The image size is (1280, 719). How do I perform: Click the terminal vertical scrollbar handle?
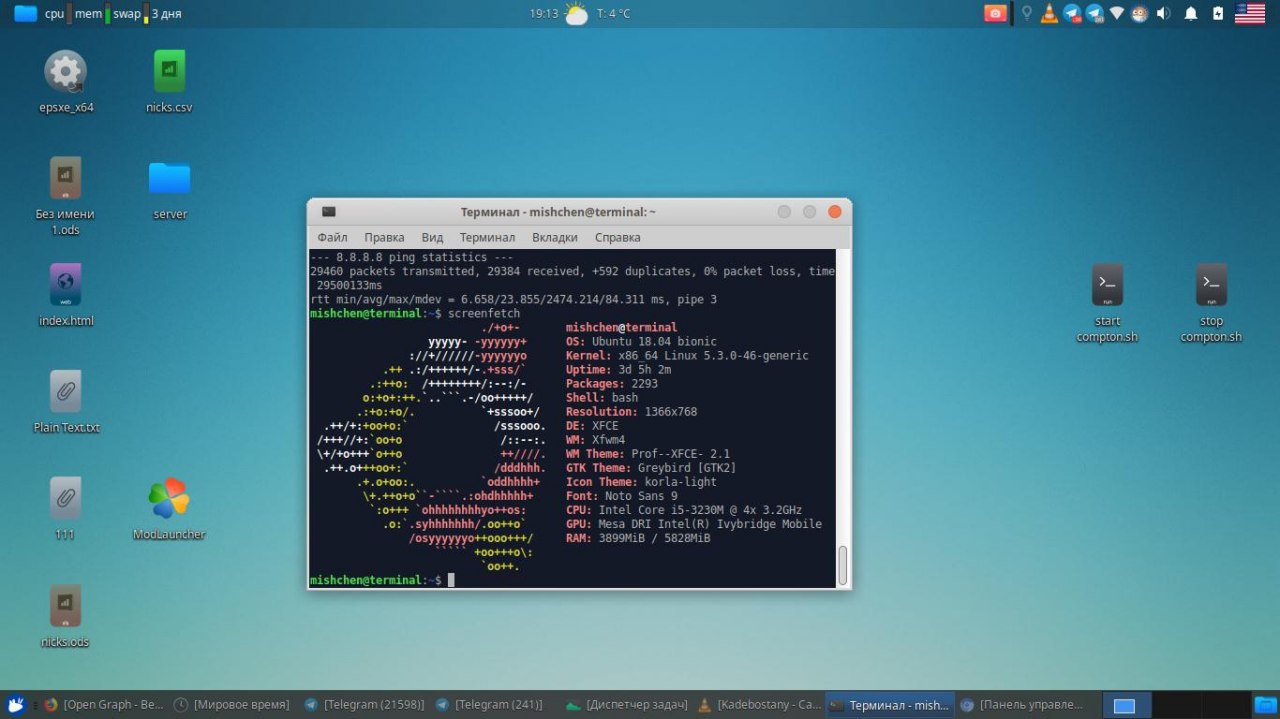pyautogui.click(x=842, y=565)
